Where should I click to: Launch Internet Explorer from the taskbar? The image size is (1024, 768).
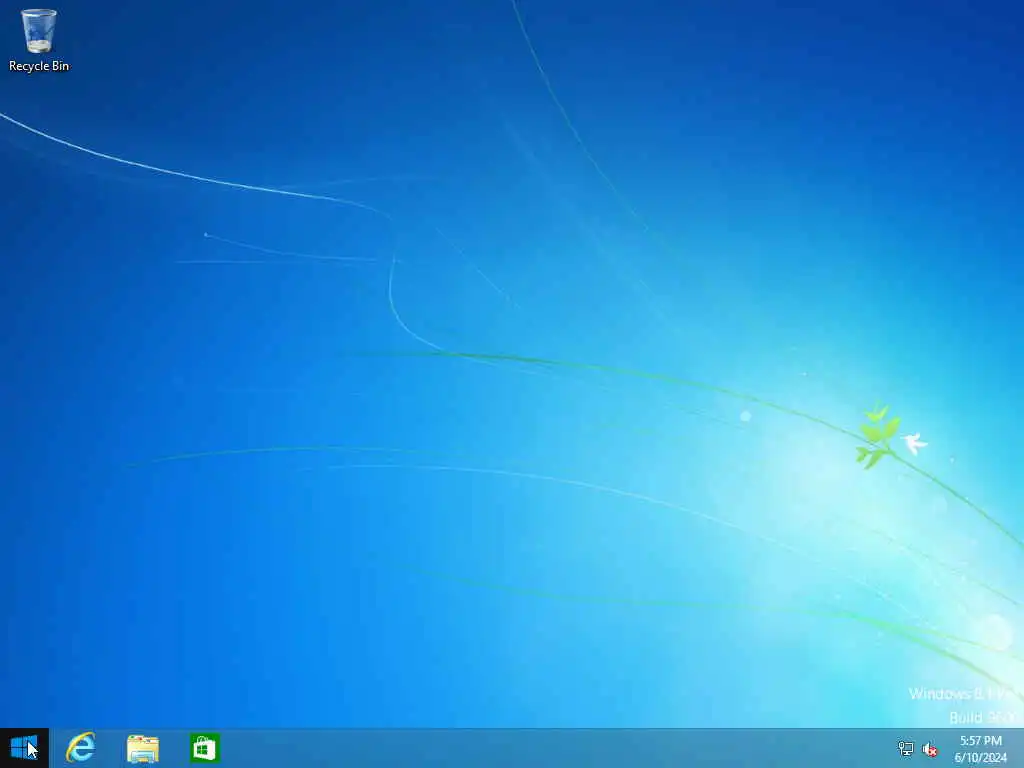click(81, 748)
